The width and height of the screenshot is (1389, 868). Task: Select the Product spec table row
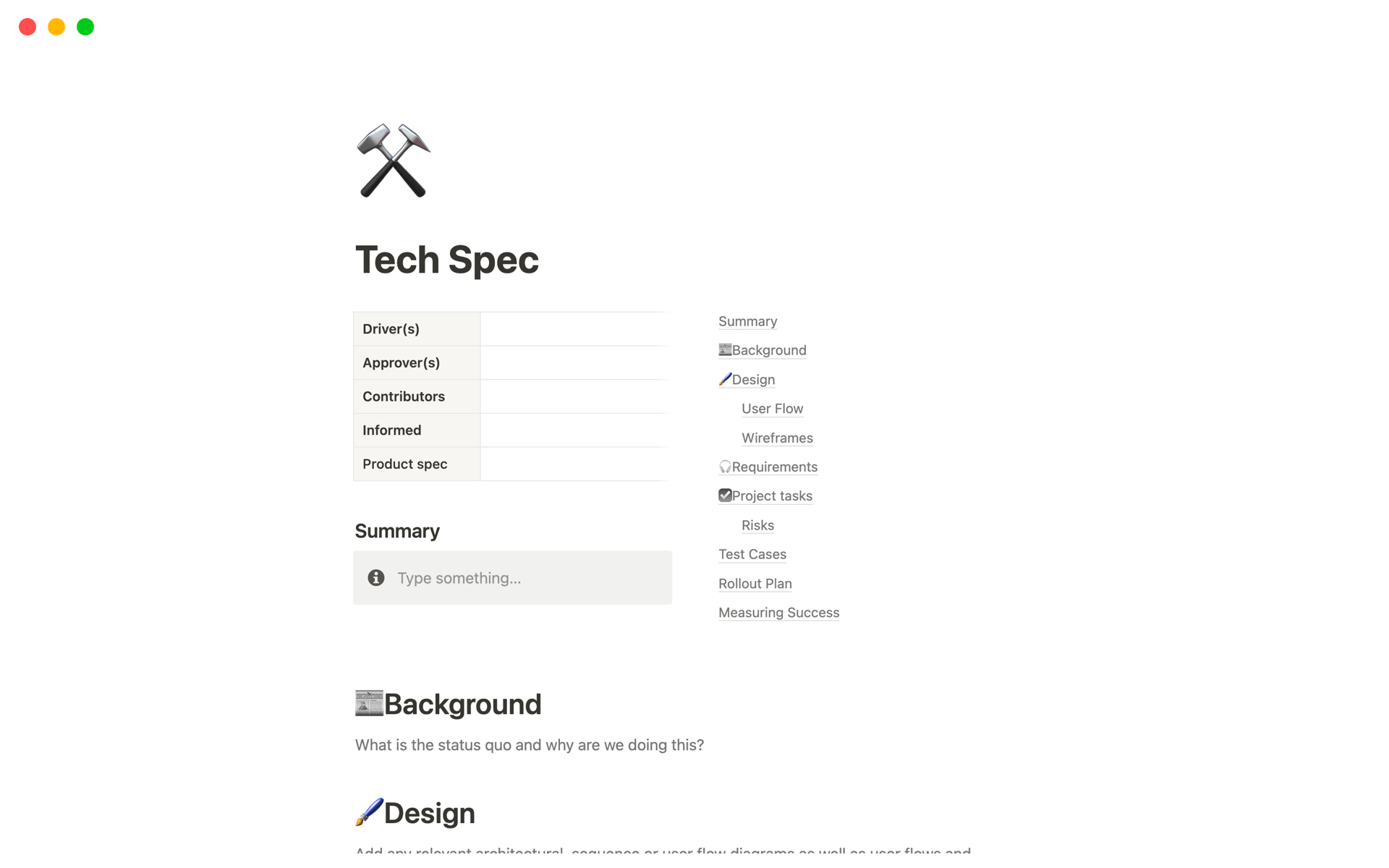point(512,463)
